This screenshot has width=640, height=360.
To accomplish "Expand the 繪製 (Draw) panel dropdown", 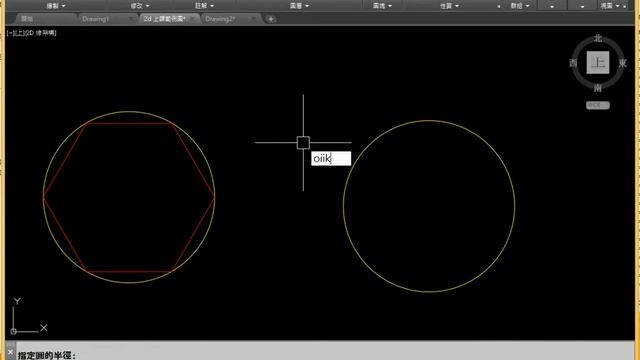I will point(56,6).
